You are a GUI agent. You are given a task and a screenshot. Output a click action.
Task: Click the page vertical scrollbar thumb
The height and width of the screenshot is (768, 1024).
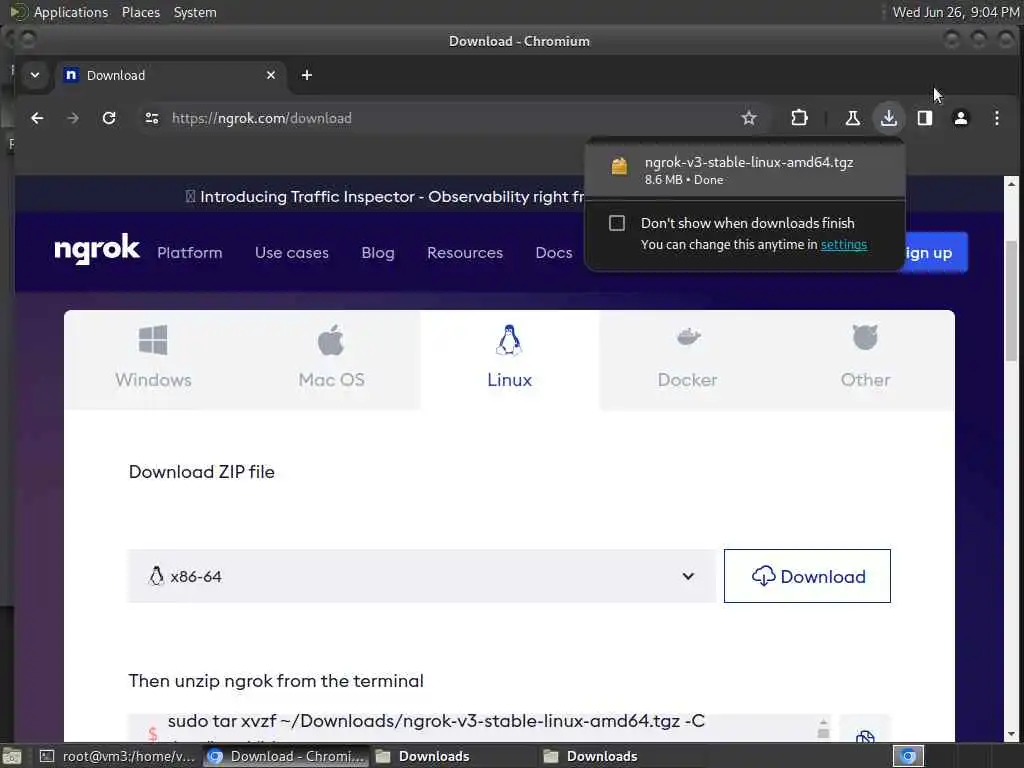1012,300
